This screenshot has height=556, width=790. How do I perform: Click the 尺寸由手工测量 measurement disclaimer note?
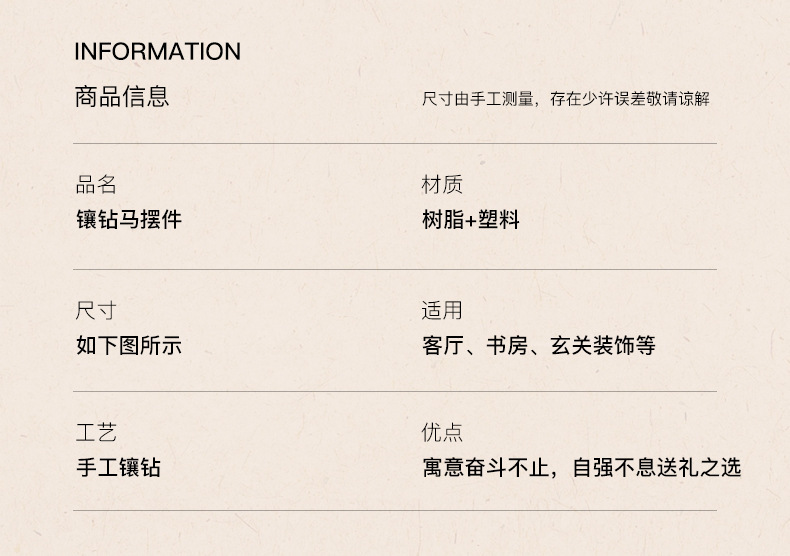coord(566,99)
